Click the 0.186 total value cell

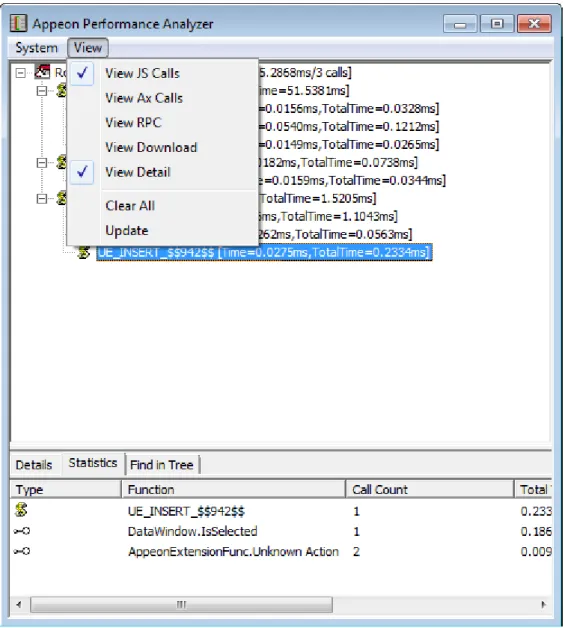coord(536,531)
